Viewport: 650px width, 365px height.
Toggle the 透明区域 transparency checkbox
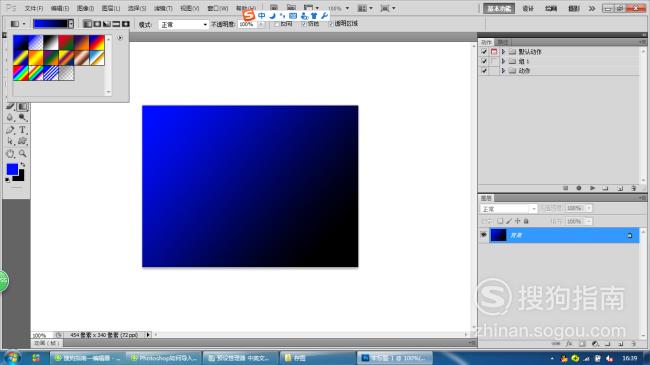pyautogui.click(x=331, y=24)
